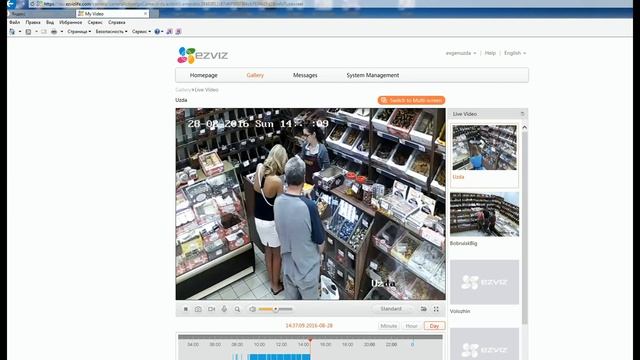Click the first purple add-on icon

tap(169, 31)
